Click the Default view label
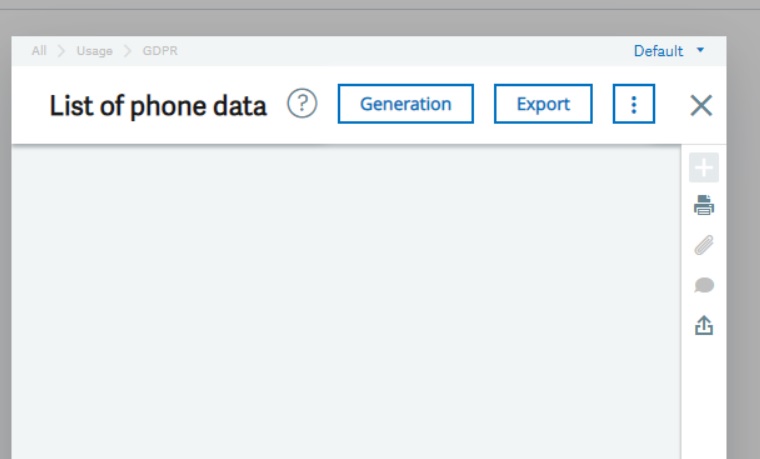The width and height of the screenshot is (760, 459). [x=658, y=51]
